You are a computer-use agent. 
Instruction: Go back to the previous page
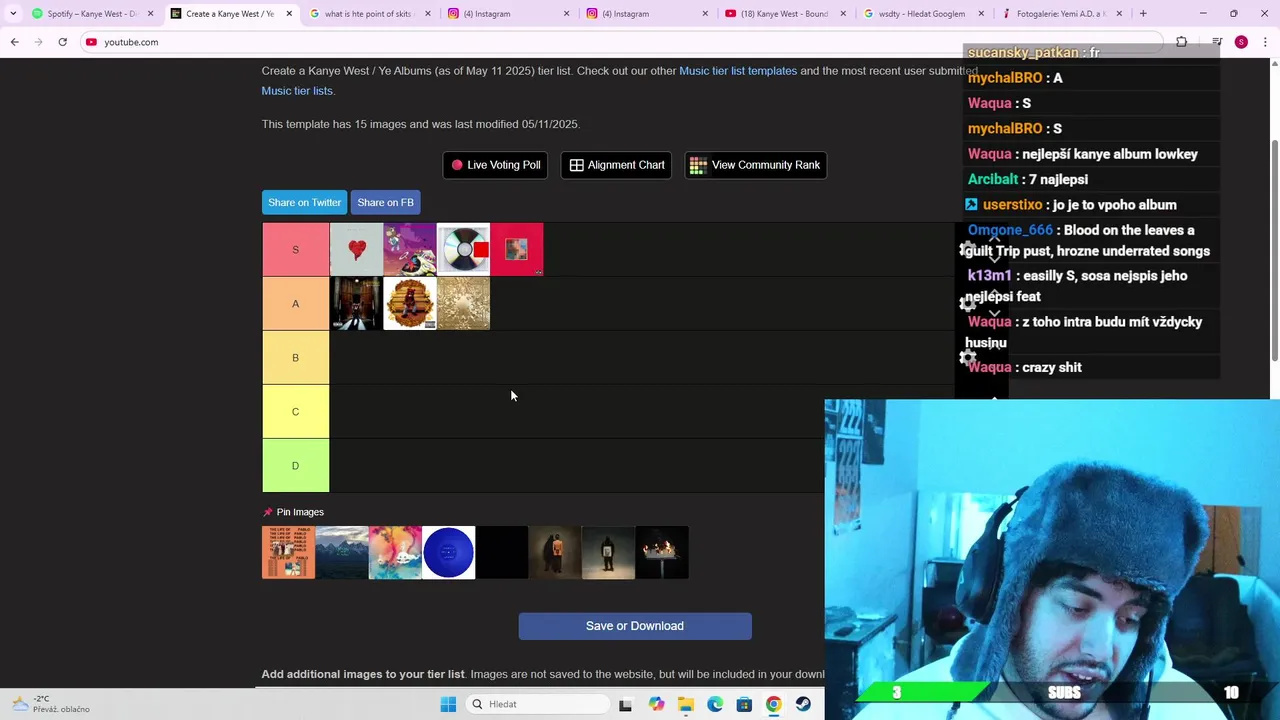(x=14, y=42)
